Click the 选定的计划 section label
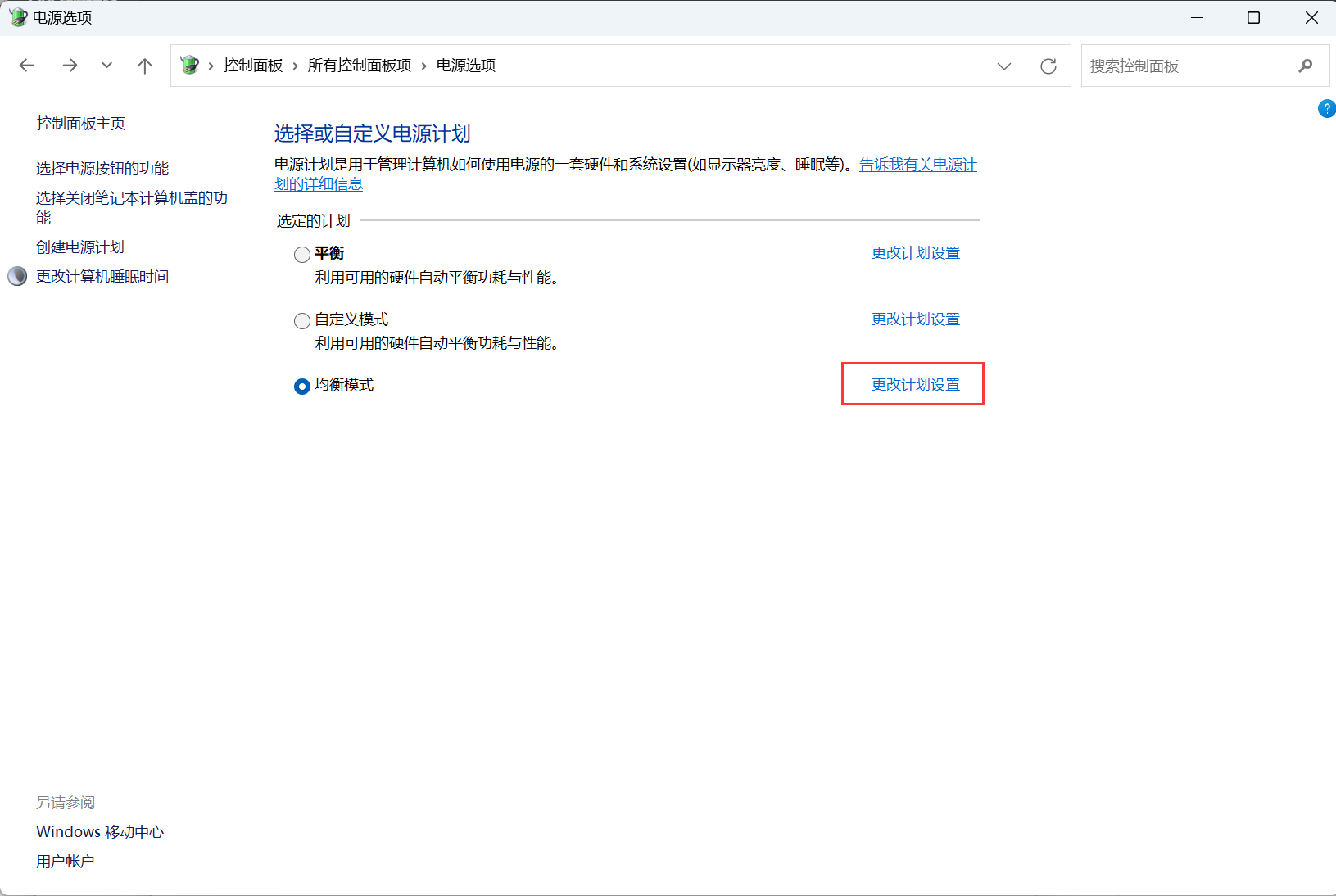Screen dimensions: 1336x896 click(x=314, y=221)
